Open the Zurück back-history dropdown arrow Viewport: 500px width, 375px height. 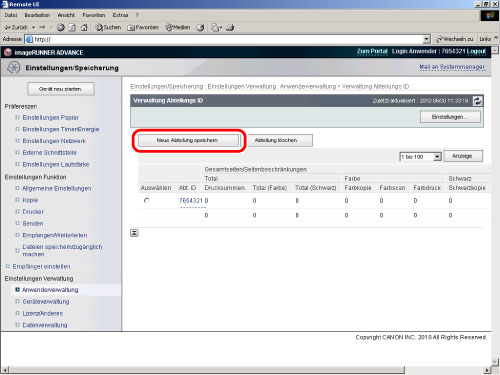[x=33, y=27]
